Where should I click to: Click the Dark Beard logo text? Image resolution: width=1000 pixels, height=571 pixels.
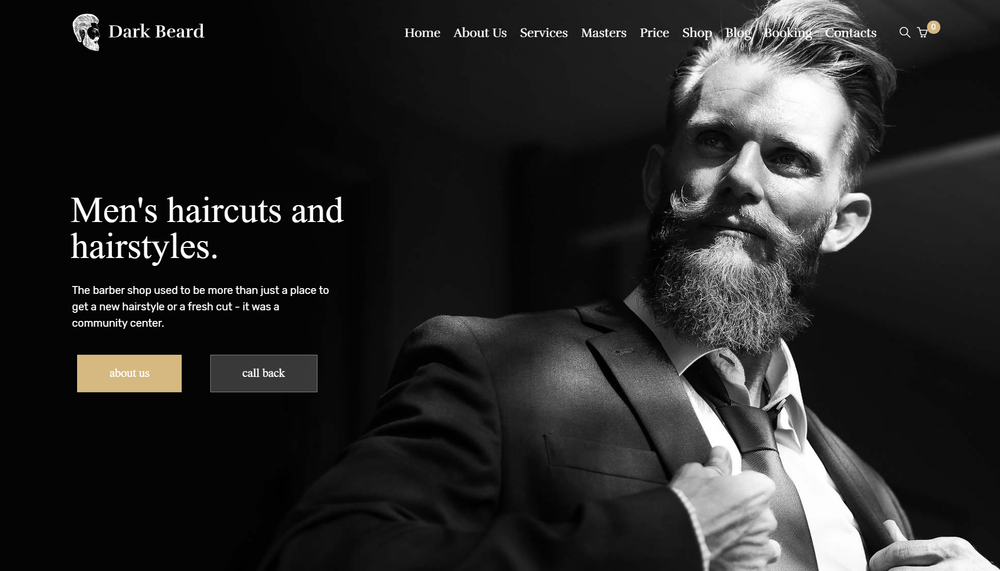[x=156, y=31]
